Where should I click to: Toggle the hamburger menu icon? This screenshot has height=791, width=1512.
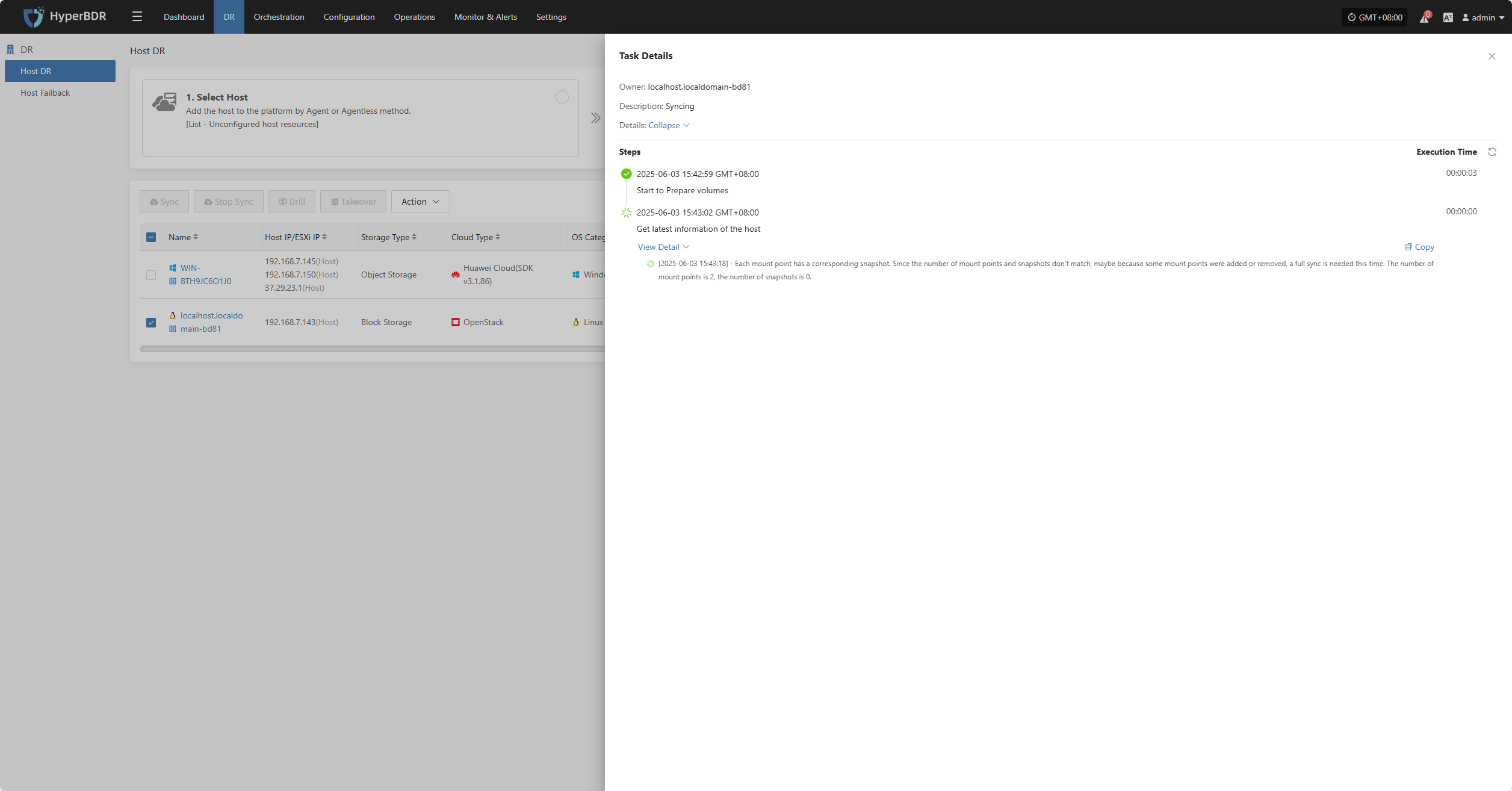137,17
